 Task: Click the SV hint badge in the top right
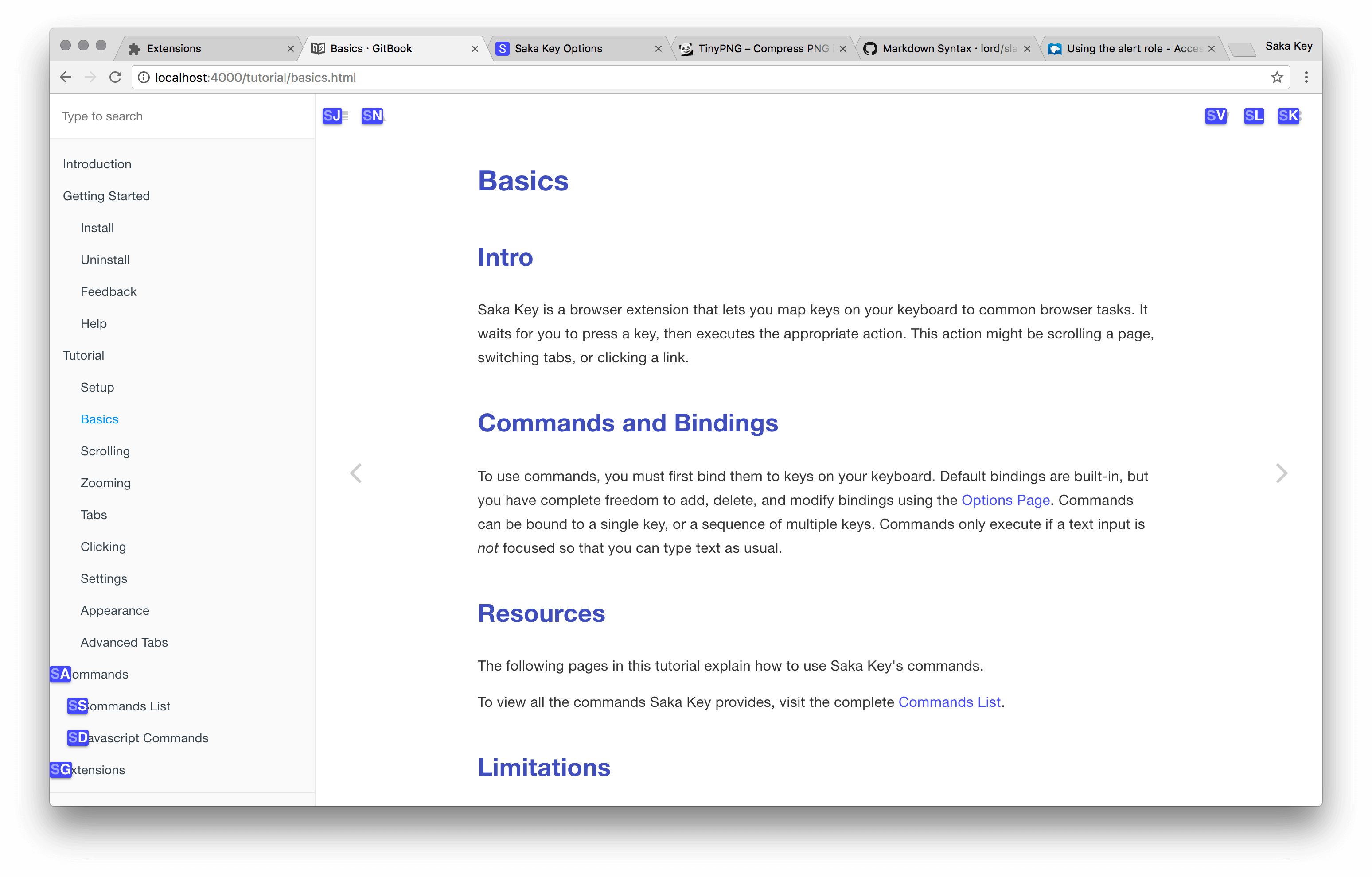pyautogui.click(x=1215, y=116)
